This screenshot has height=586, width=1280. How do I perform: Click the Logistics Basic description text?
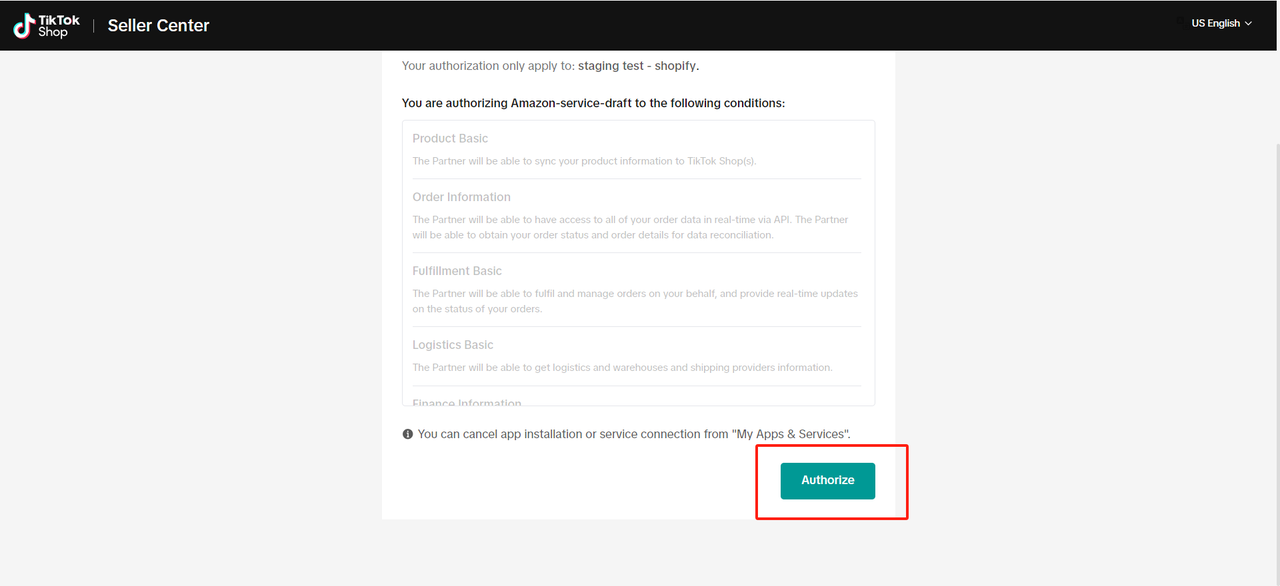(622, 367)
